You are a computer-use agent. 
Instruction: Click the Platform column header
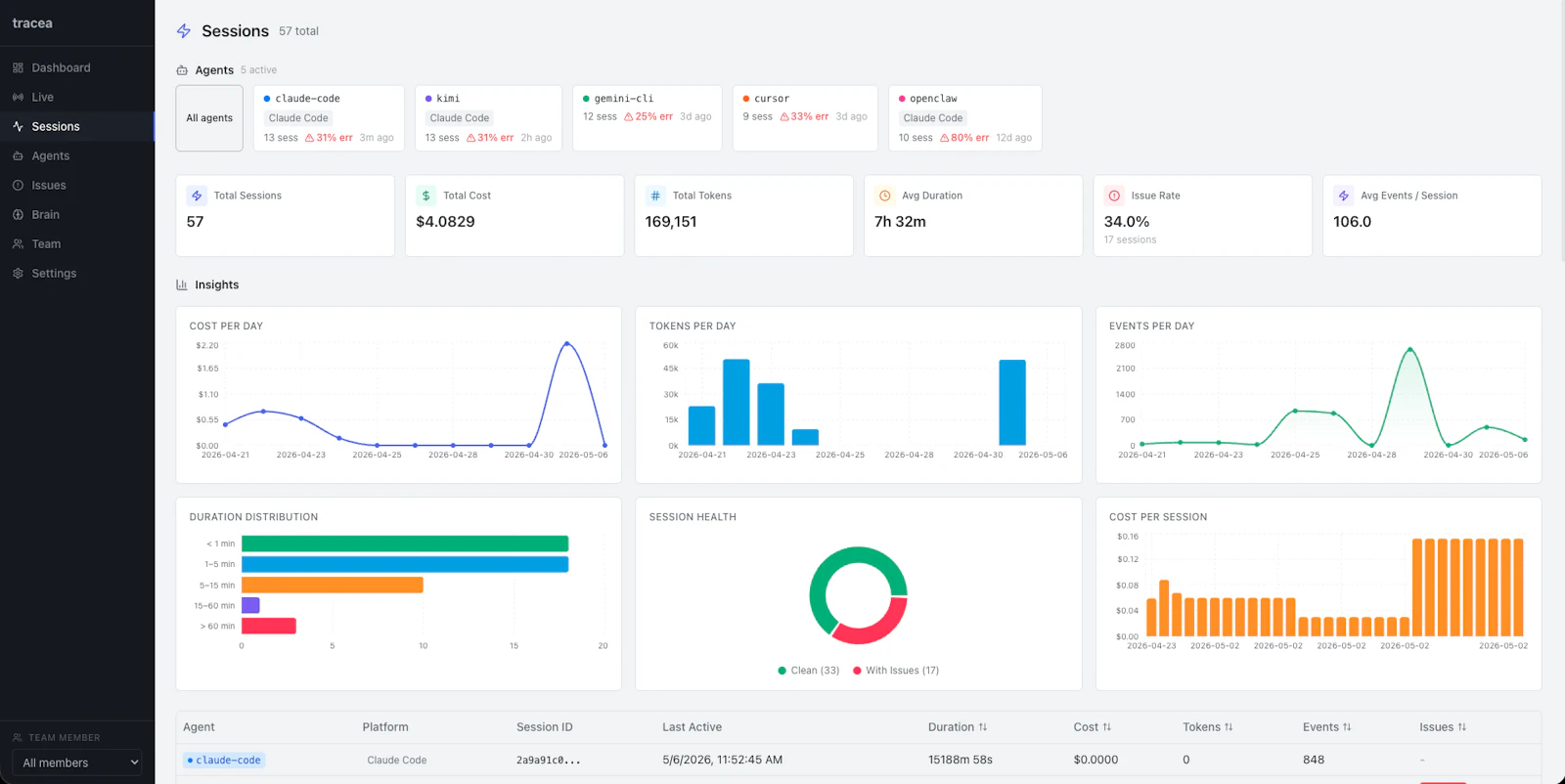385,727
